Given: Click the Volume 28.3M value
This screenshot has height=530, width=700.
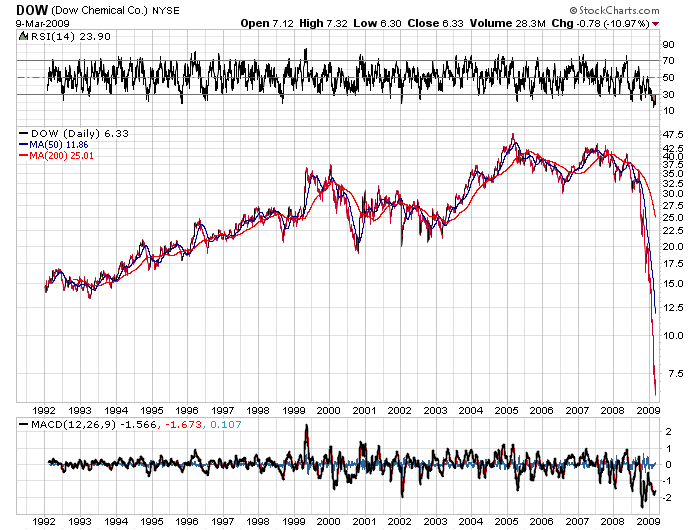Looking at the screenshot, I should (508, 23).
